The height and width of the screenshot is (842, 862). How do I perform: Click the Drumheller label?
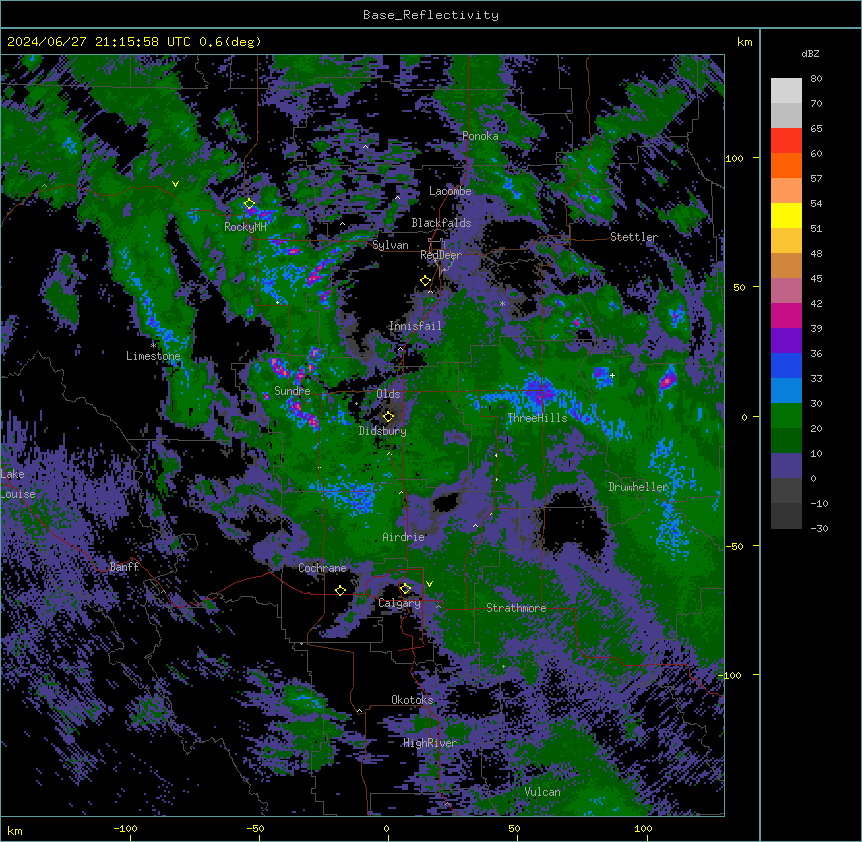(x=638, y=487)
